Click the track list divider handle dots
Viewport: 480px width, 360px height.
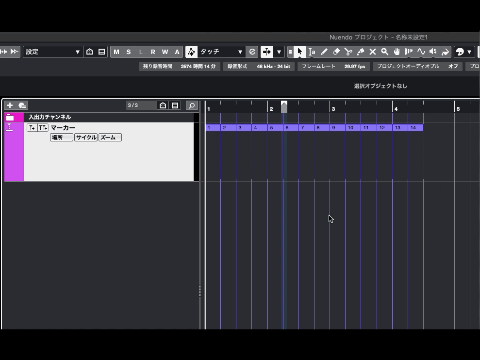pyautogui.click(x=200, y=291)
